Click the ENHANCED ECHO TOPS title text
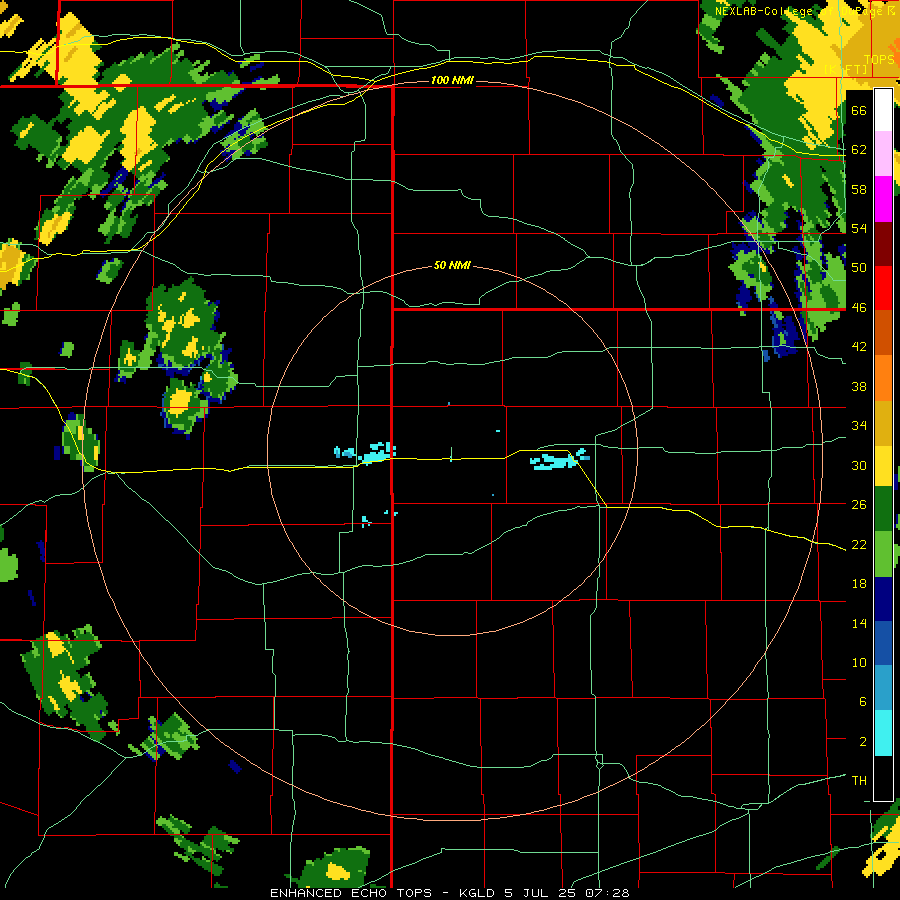The image size is (900, 900). point(354,893)
